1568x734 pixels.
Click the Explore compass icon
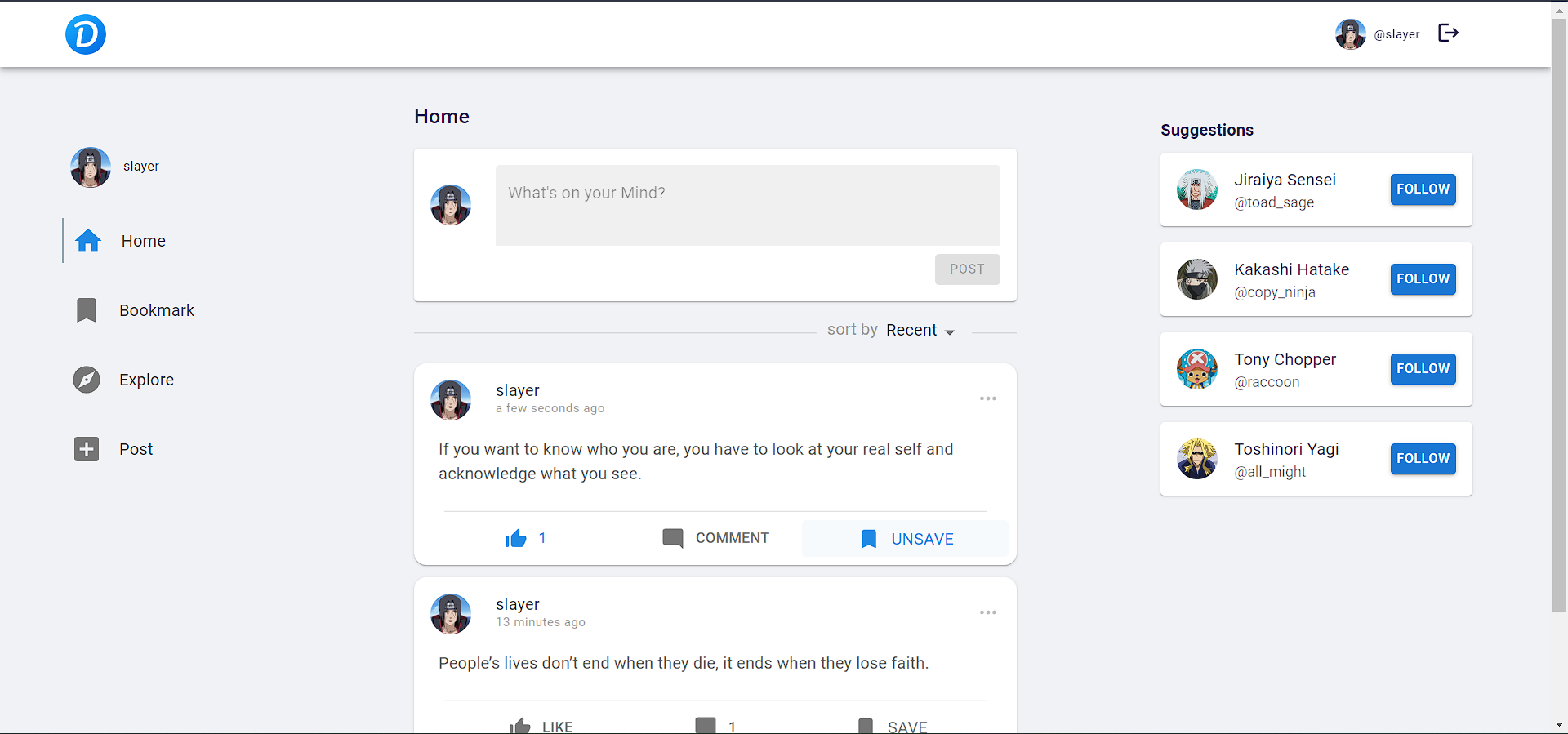87,380
